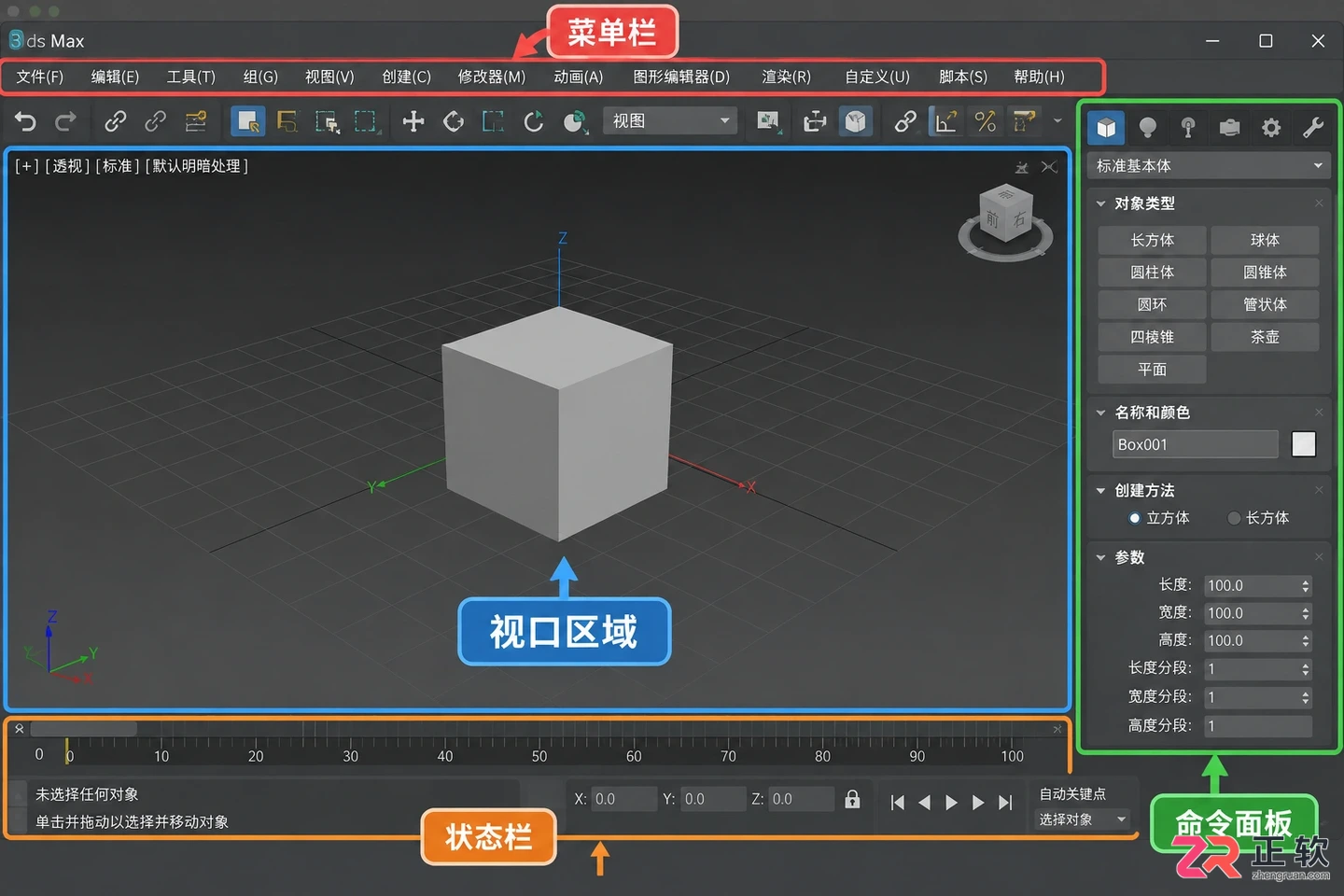This screenshot has width=1344, height=896.
Task: Toggle the percent snap icon
Action: 986,121
